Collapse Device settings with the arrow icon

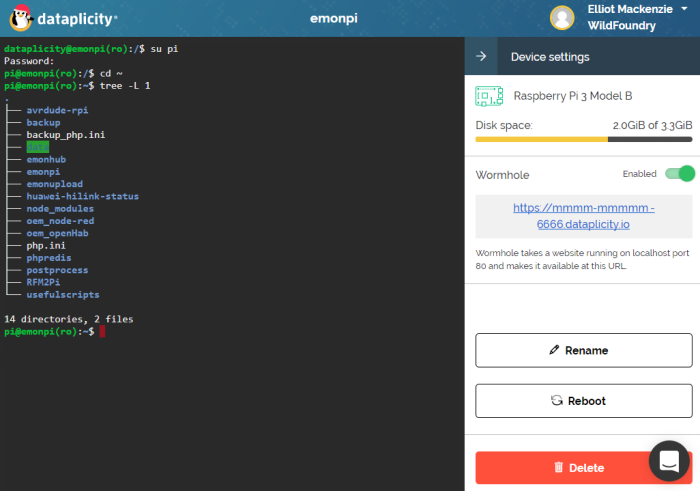coord(481,56)
